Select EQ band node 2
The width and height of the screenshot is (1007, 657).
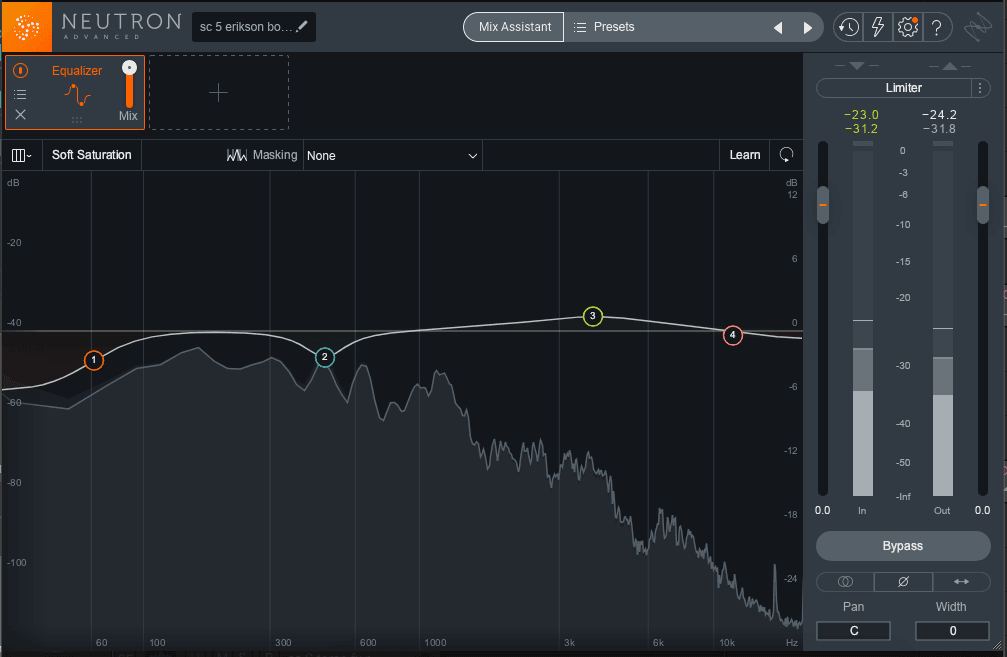(325, 357)
